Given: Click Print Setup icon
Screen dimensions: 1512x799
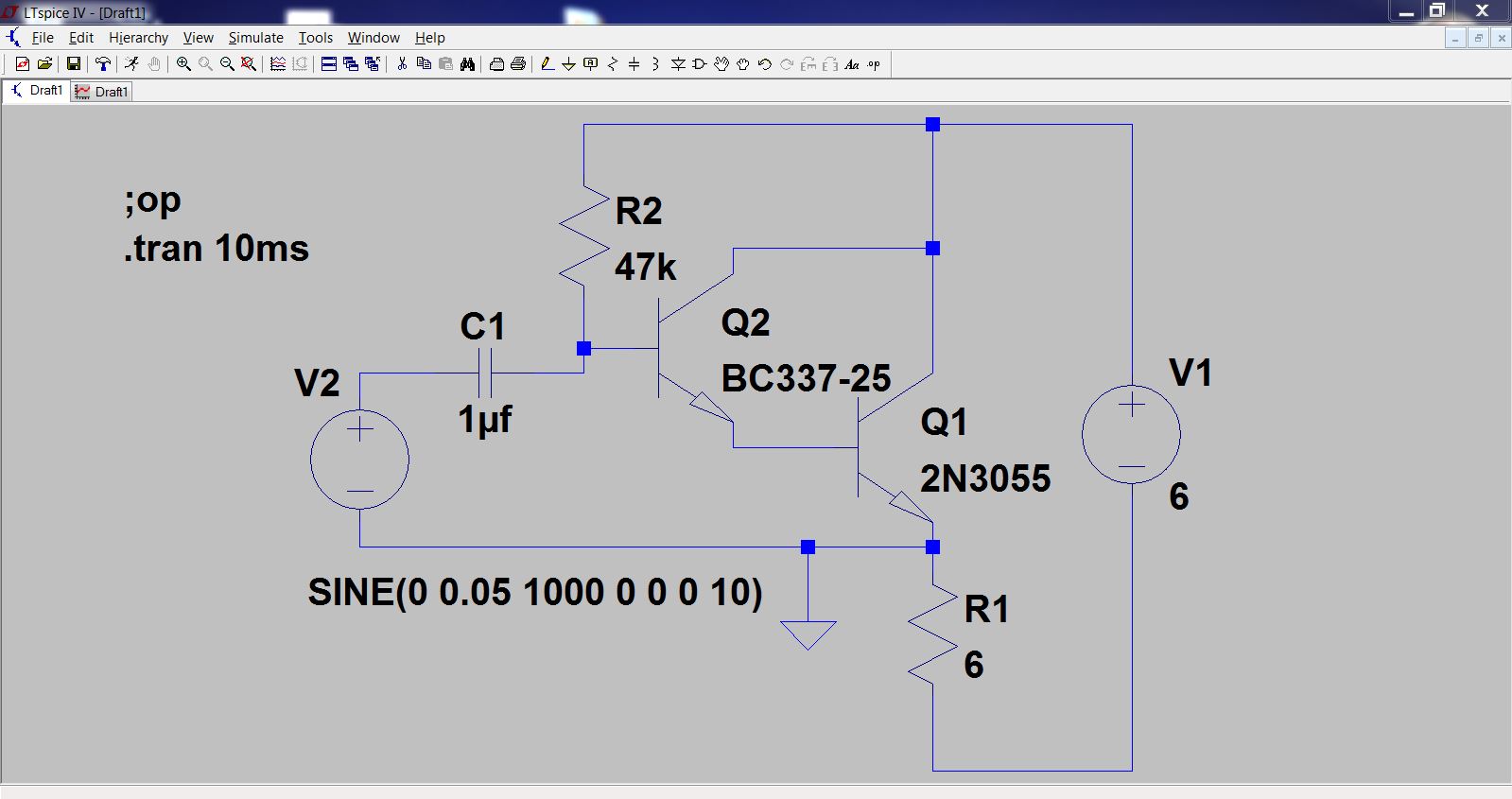Looking at the screenshot, I should coord(496,64).
